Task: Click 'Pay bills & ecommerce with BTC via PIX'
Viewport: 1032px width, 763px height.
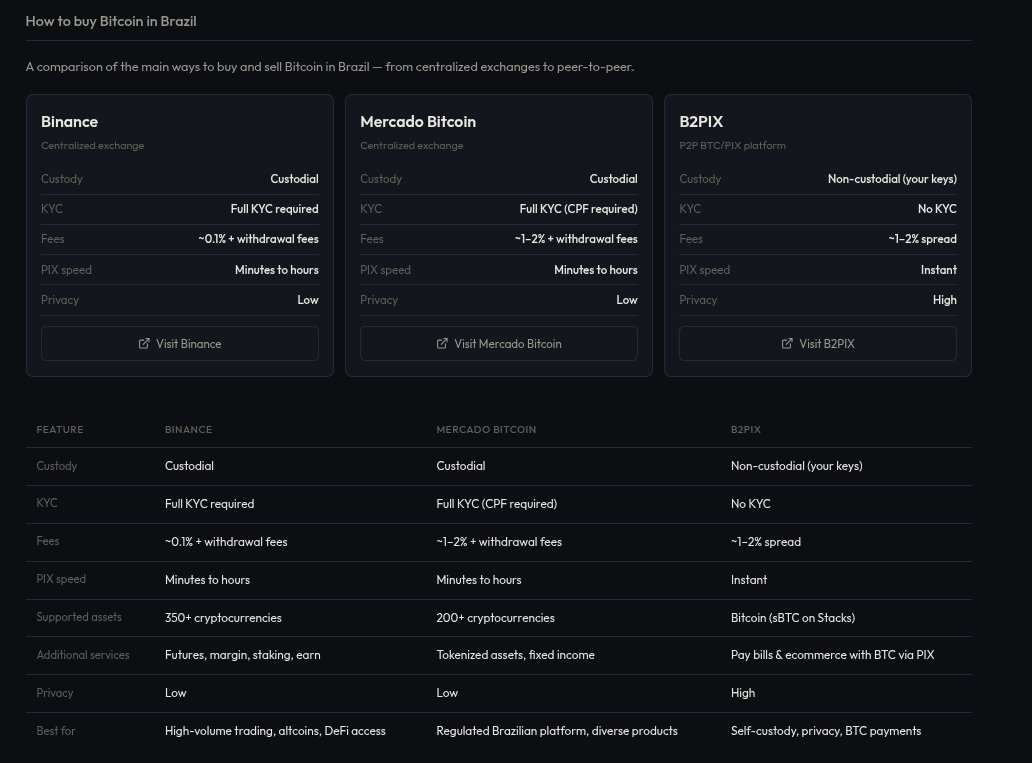Action: point(833,655)
